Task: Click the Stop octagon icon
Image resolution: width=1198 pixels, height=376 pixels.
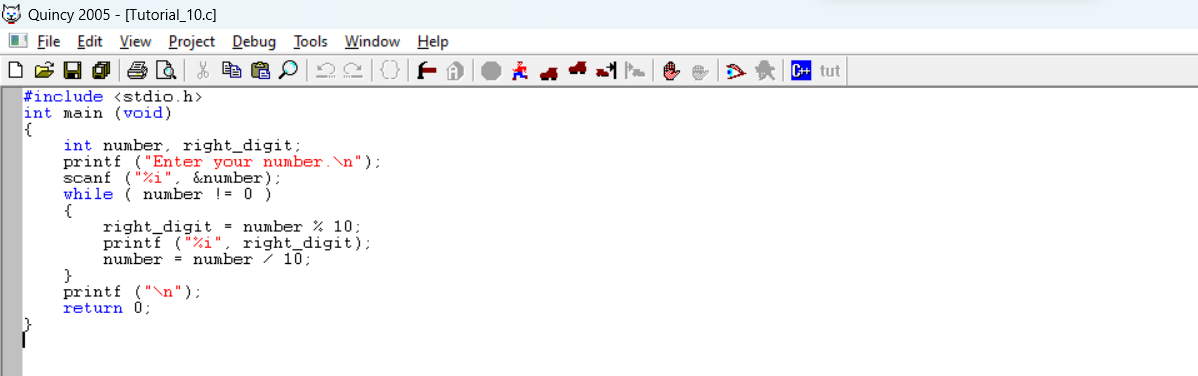Action: coord(491,71)
